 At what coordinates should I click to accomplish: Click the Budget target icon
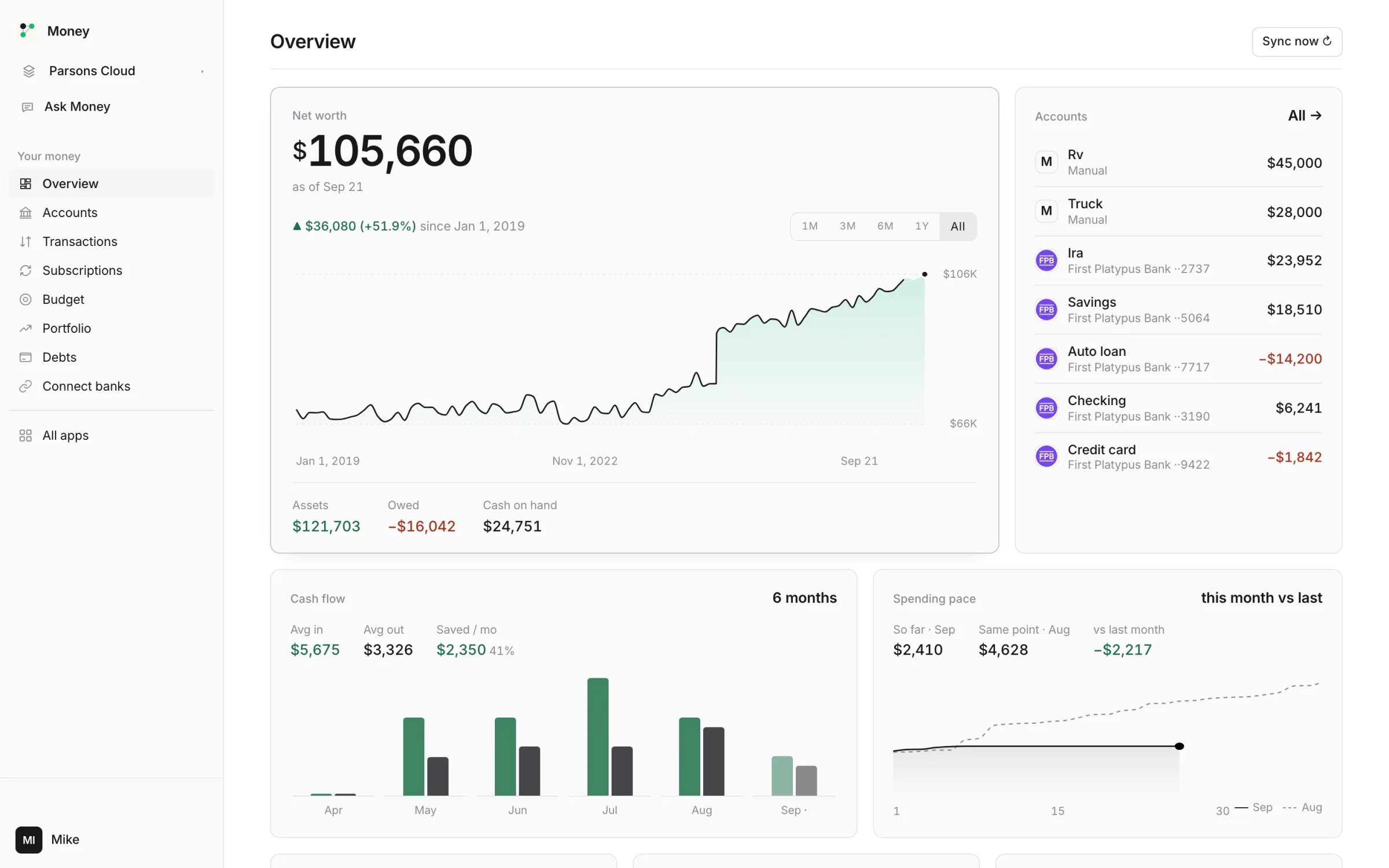(25, 299)
